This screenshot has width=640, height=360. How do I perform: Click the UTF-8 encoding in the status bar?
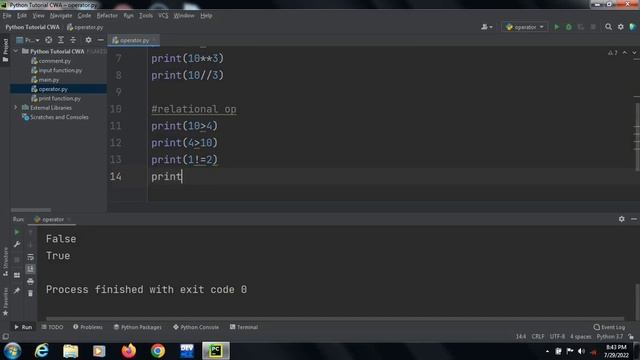click(557, 337)
